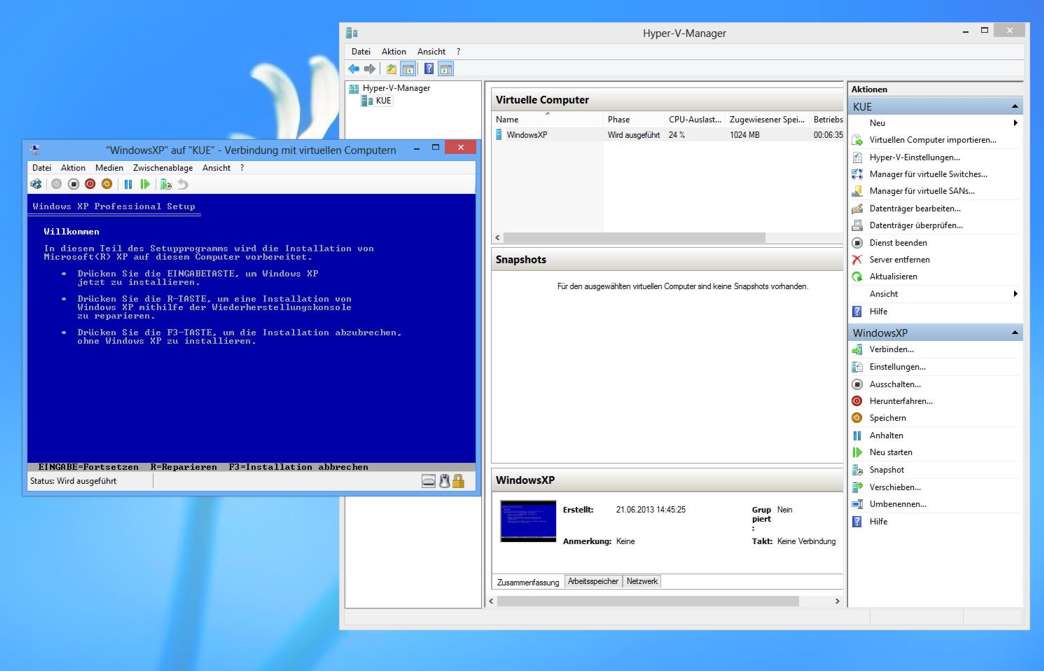Expand the Neu submenu arrow
1044x671 pixels.
pos(1015,123)
